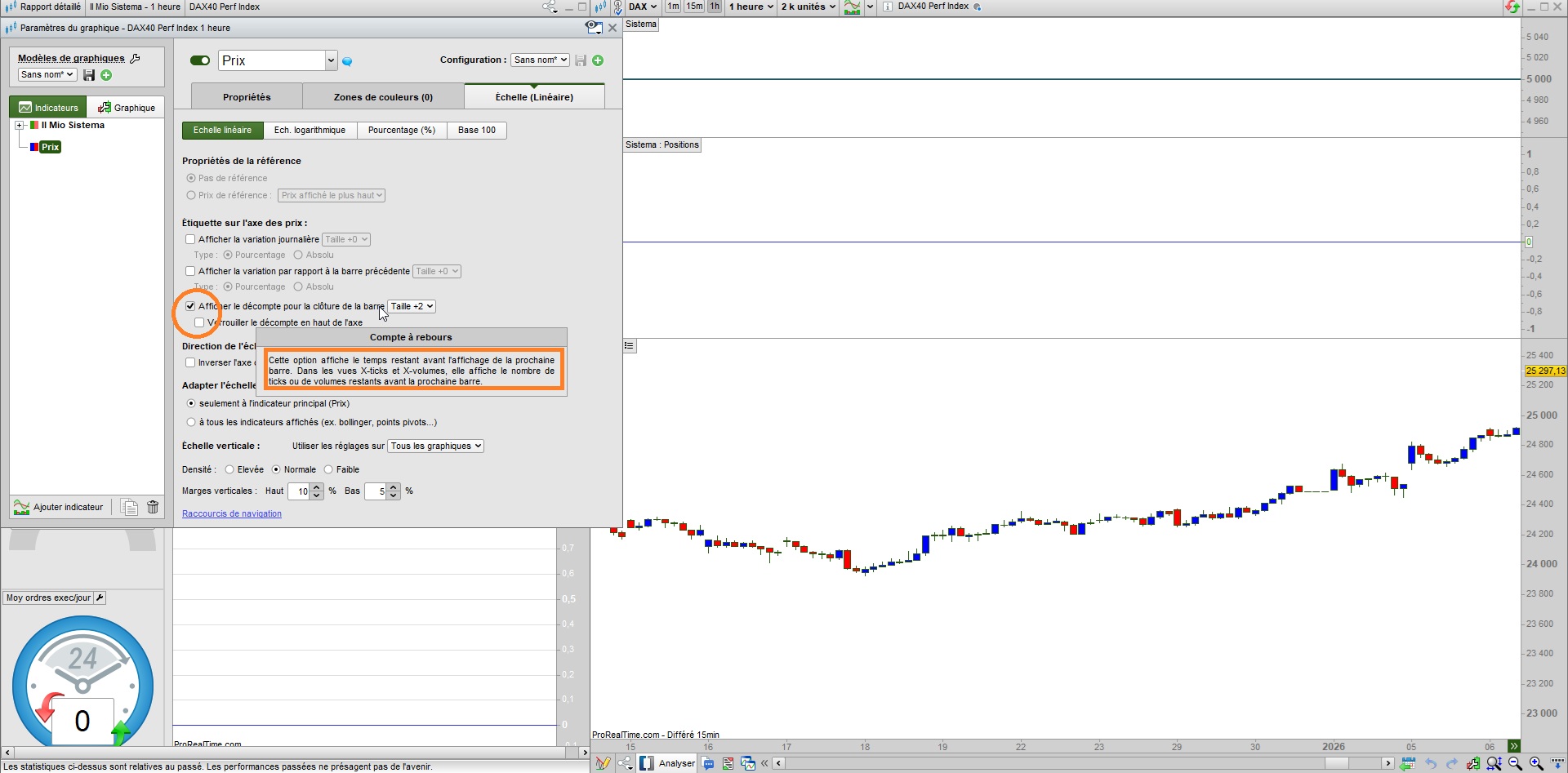Image resolution: width=1568 pixels, height=773 pixels.
Task: Open the chart template Sans nom dropdown
Action: (47, 74)
